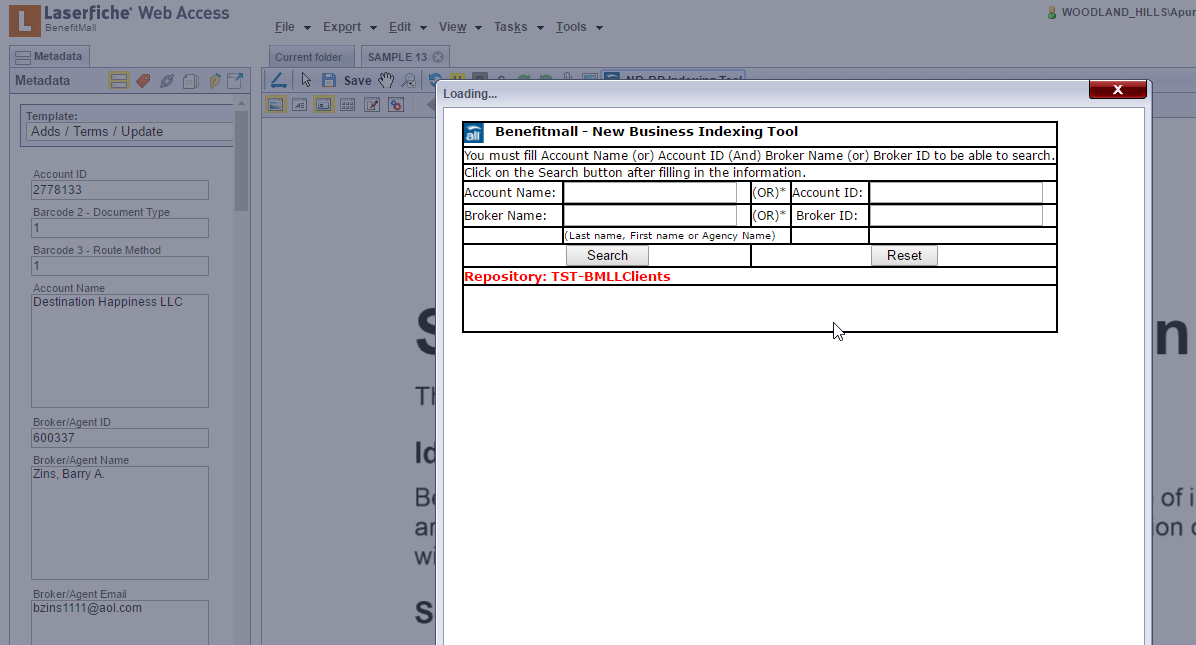Expand the Tools menu dropdown arrow
This screenshot has height=645, width=1196.
[599, 28]
